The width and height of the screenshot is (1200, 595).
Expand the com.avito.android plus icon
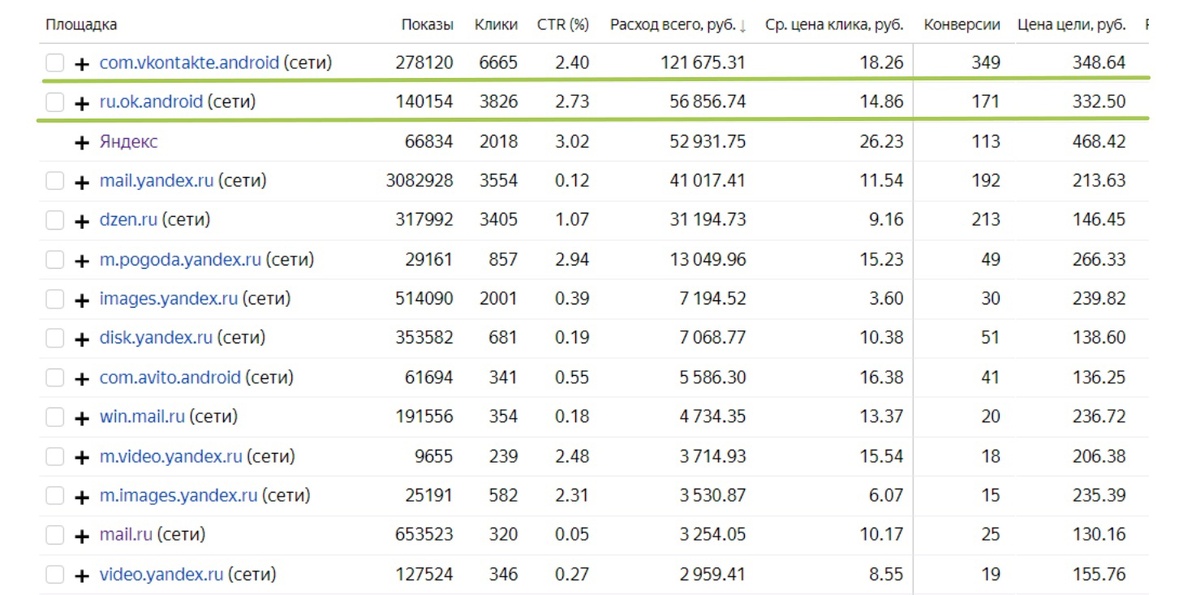point(83,378)
